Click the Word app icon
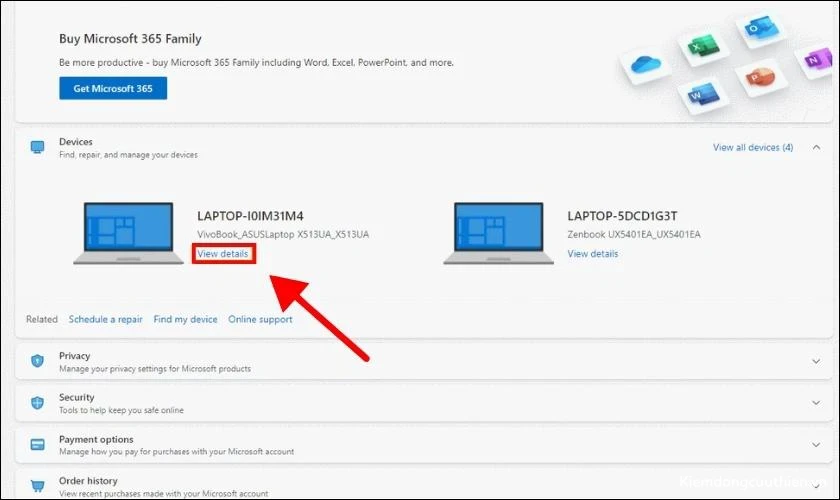The image size is (840, 500). click(x=703, y=93)
